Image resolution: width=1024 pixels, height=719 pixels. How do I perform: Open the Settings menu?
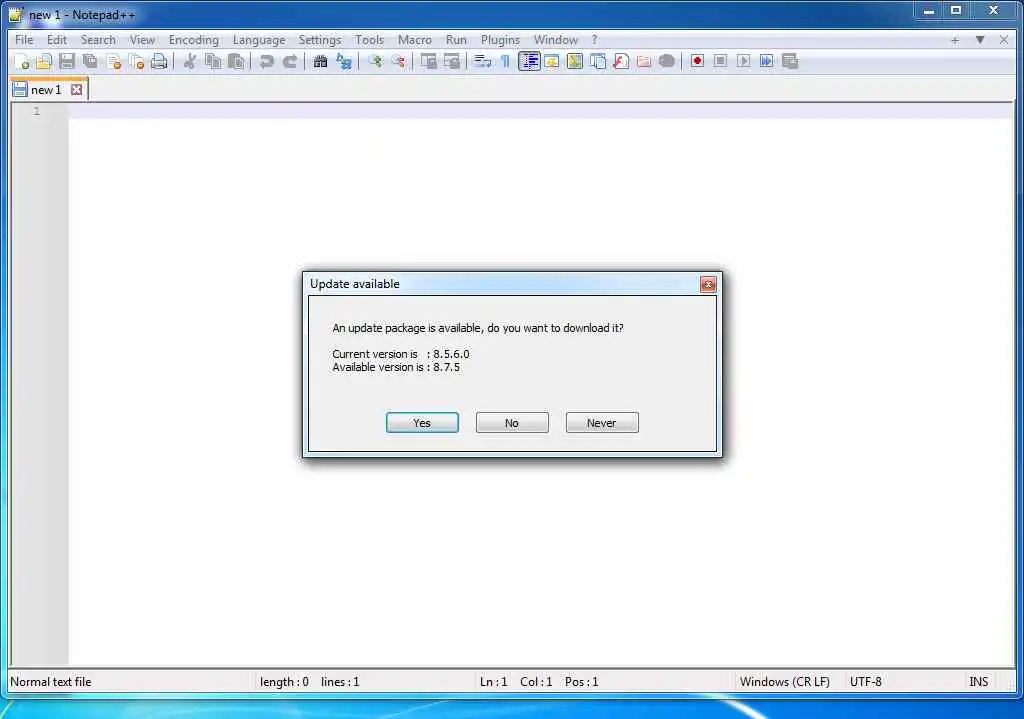tap(319, 40)
